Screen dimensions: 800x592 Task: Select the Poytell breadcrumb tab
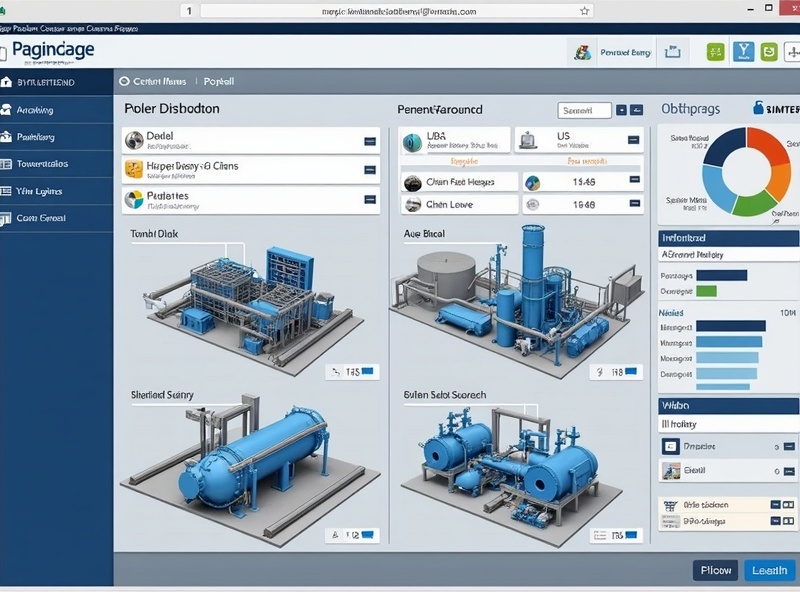click(x=219, y=82)
